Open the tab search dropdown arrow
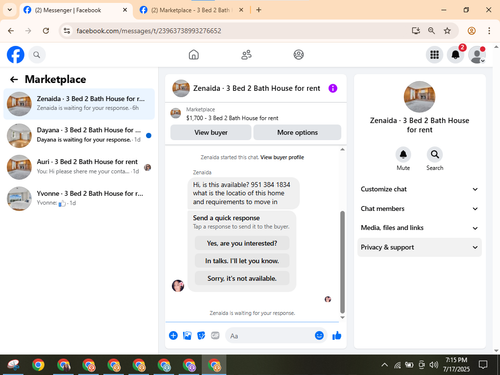 pyautogui.click(x=10, y=10)
